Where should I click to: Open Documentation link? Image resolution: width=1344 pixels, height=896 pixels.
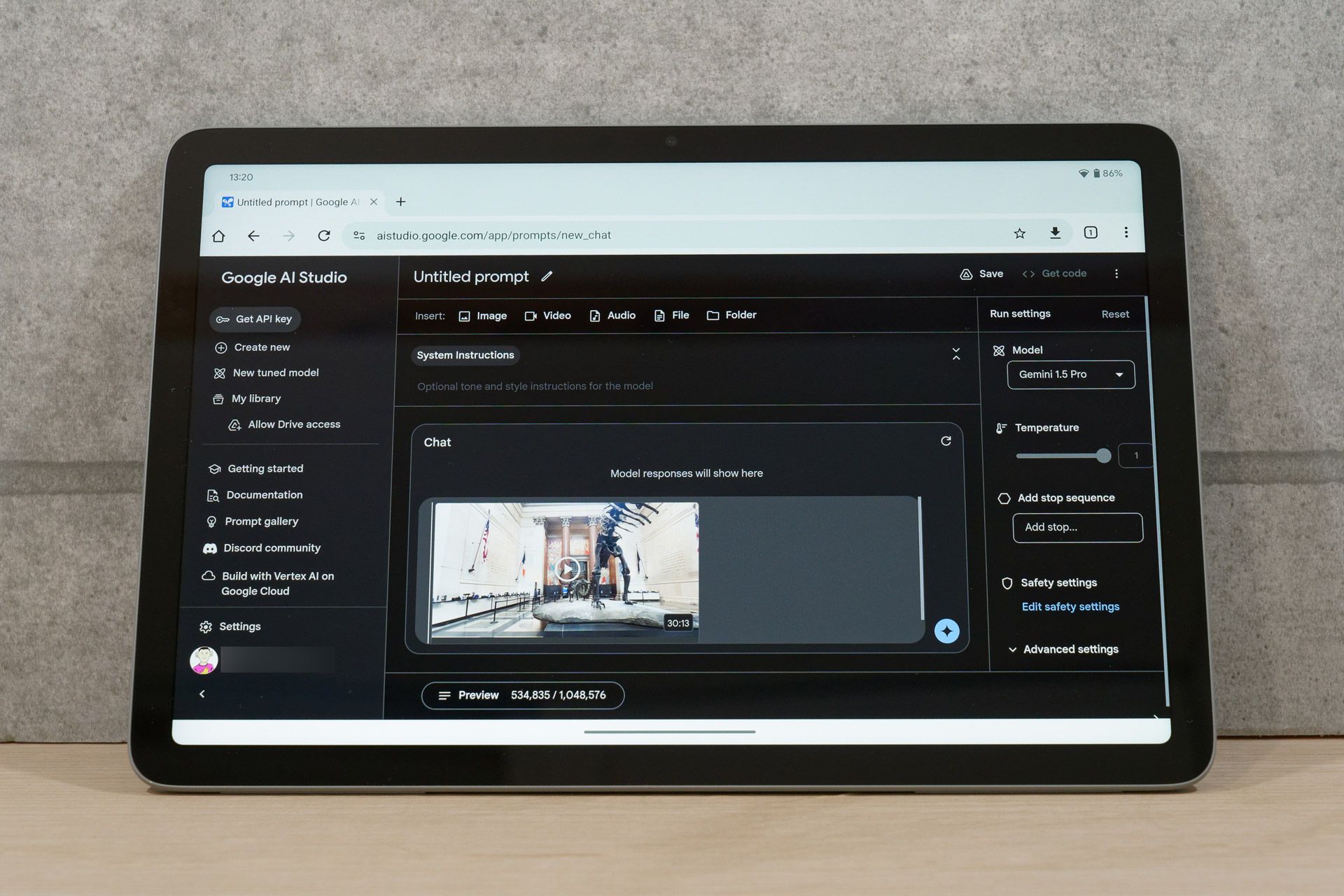coord(255,496)
